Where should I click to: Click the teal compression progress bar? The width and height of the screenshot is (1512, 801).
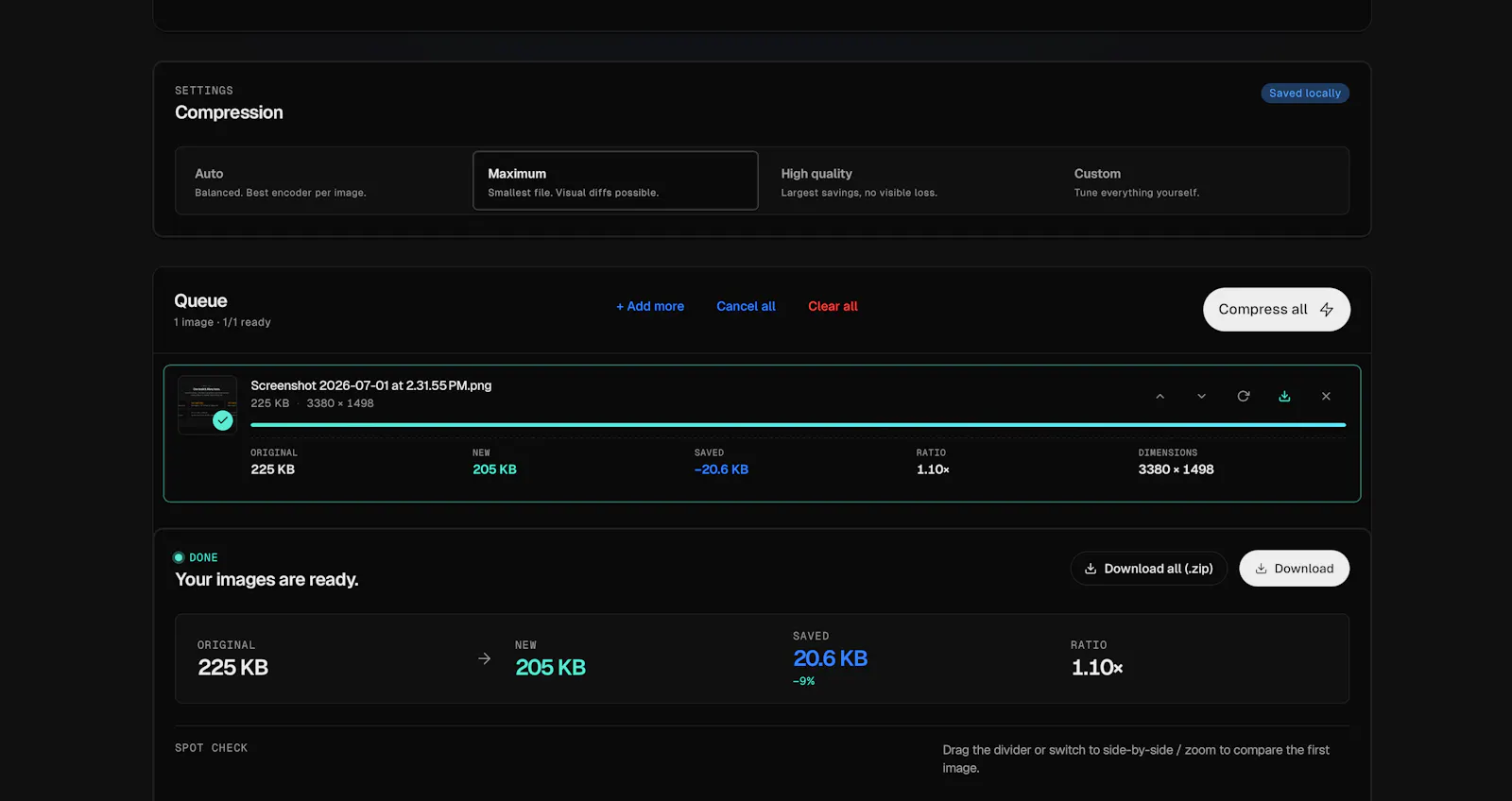[x=798, y=425]
